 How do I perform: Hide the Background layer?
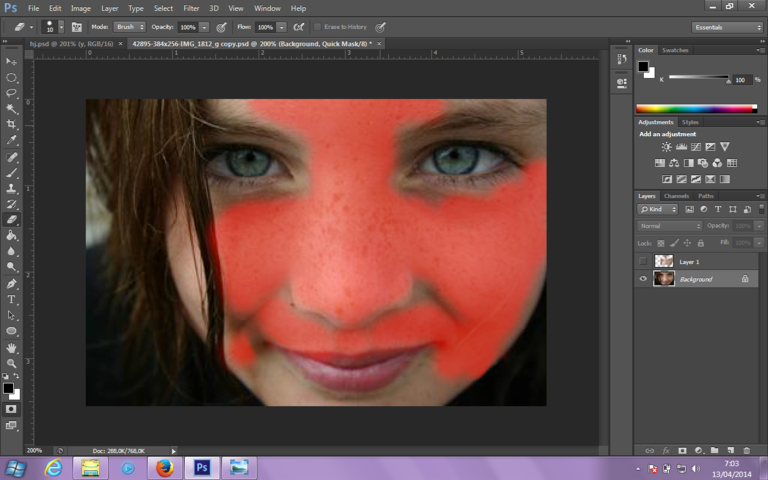pyautogui.click(x=643, y=279)
